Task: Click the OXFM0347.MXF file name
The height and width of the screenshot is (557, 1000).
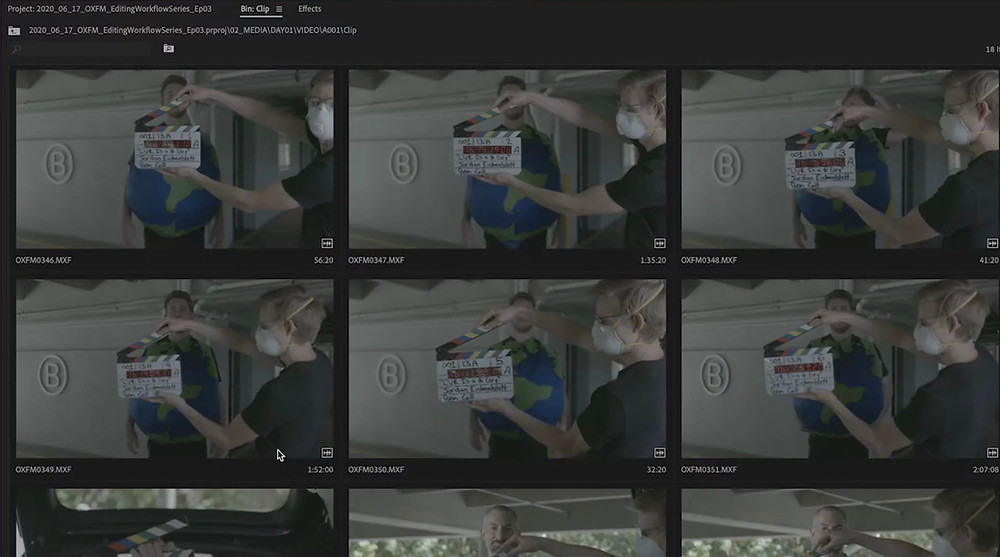Action: [x=376, y=260]
